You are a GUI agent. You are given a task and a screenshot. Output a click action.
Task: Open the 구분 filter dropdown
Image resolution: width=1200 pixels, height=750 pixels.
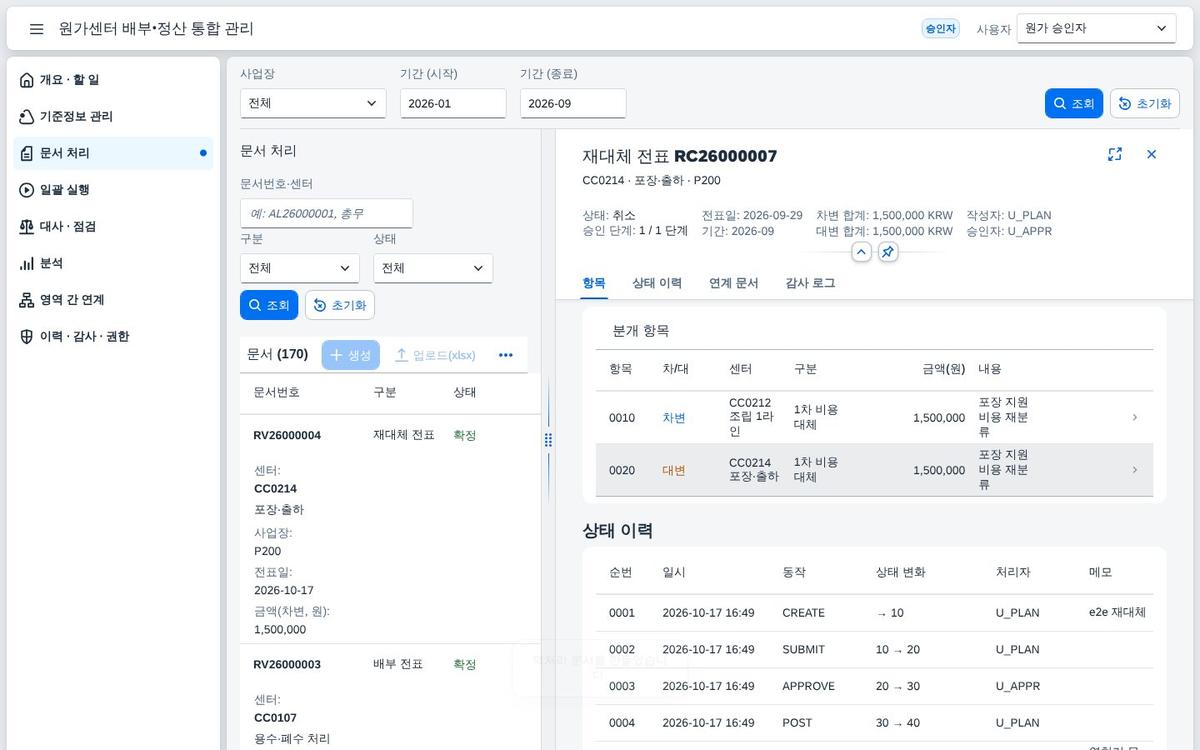300,268
